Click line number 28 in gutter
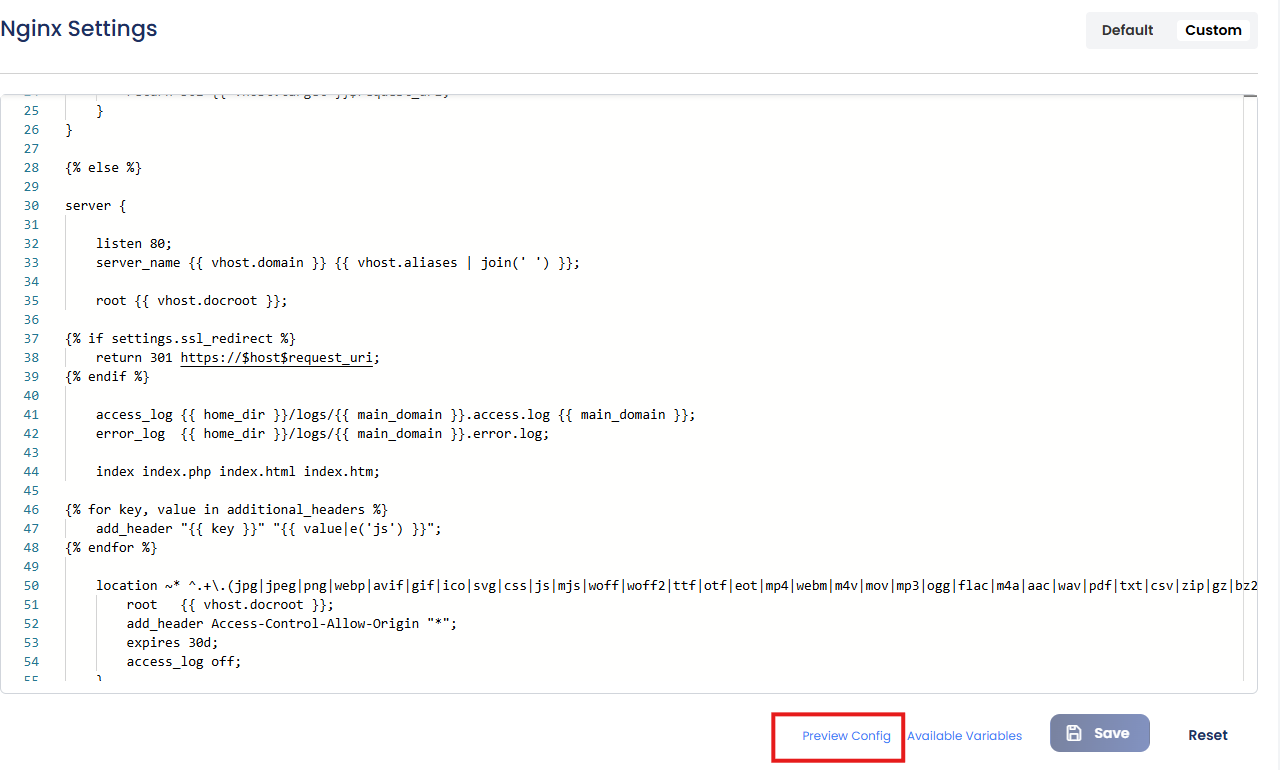Screen dimensions: 1280x770 (31, 168)
